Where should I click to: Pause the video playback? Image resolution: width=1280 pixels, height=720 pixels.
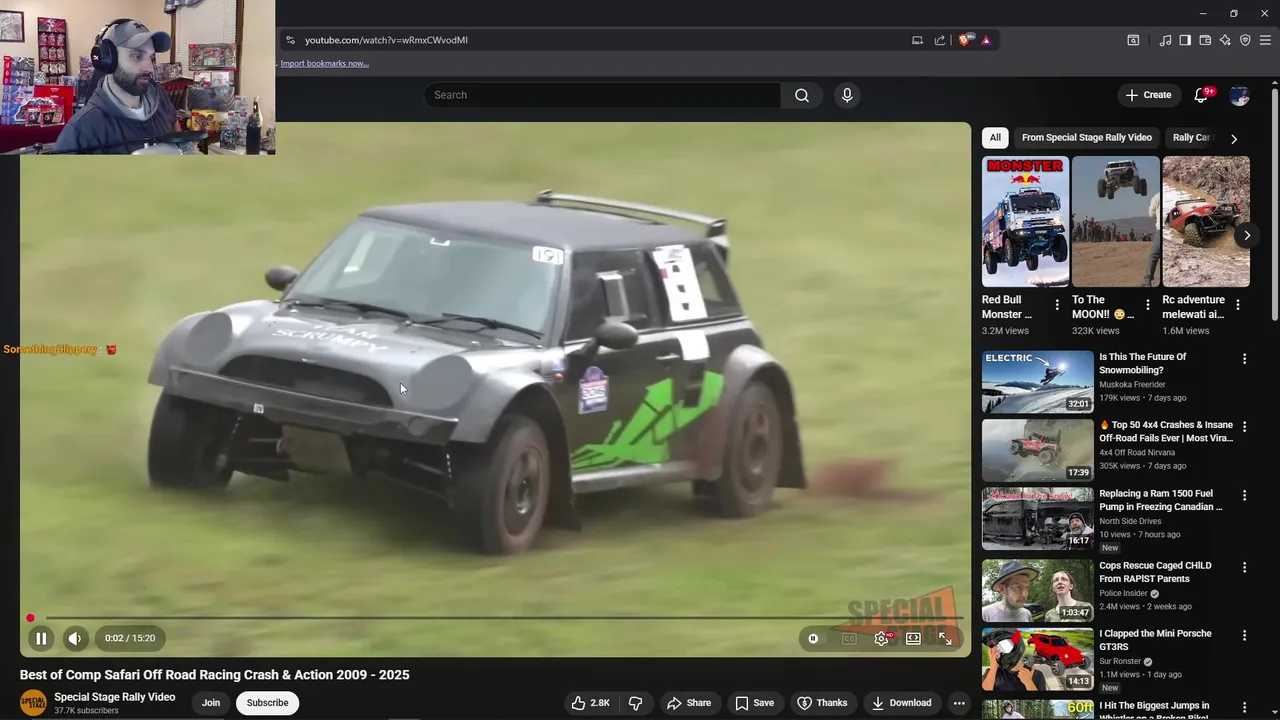41,638
